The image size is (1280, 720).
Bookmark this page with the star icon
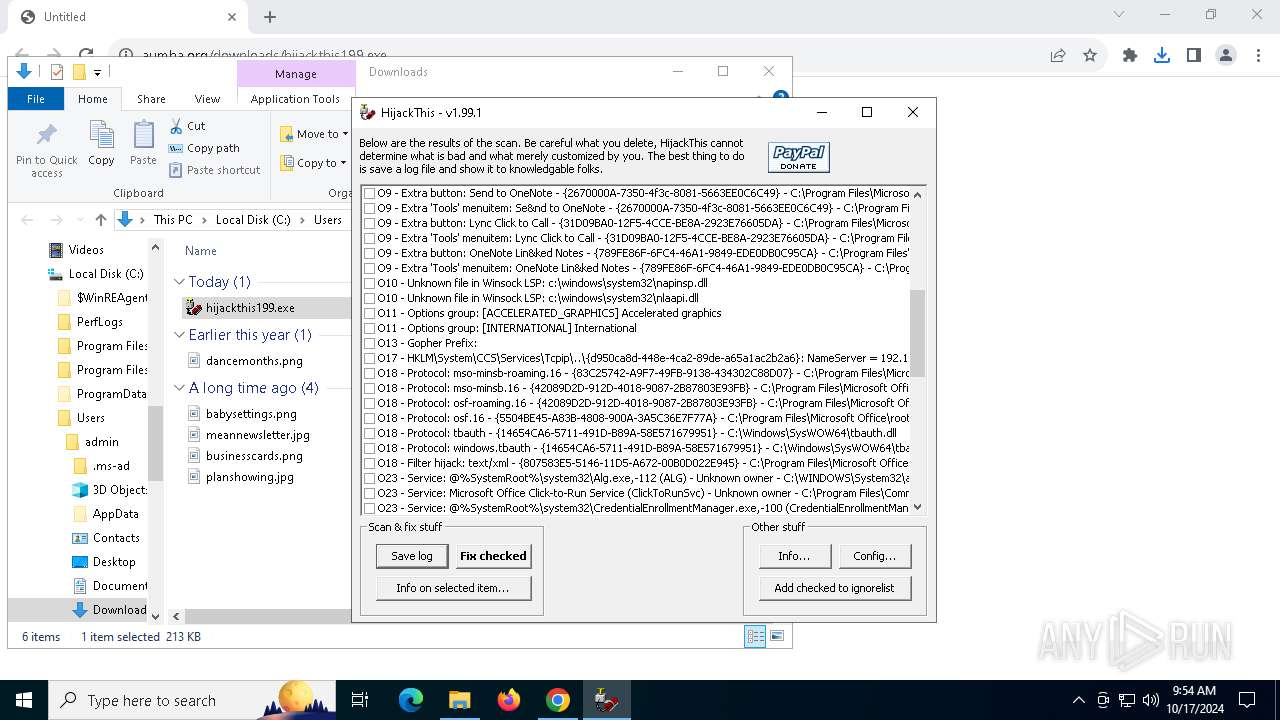tap(1090, 56)
